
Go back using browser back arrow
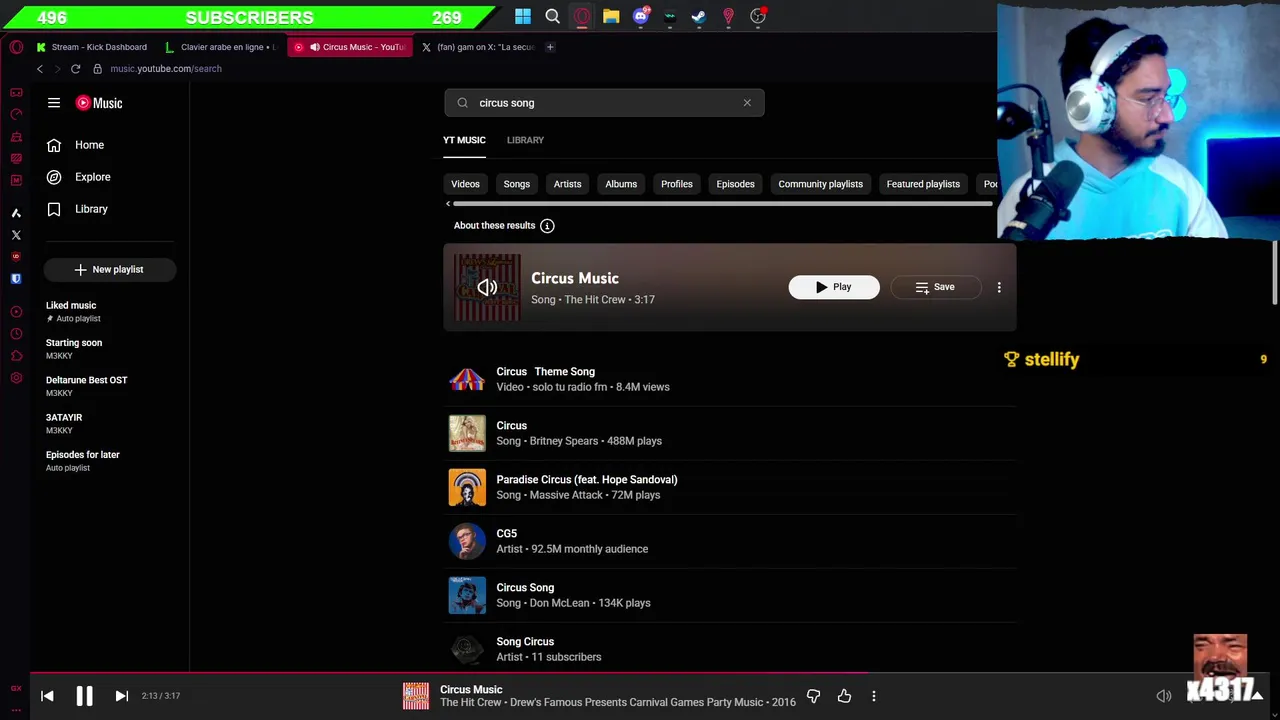click(40, 69)
